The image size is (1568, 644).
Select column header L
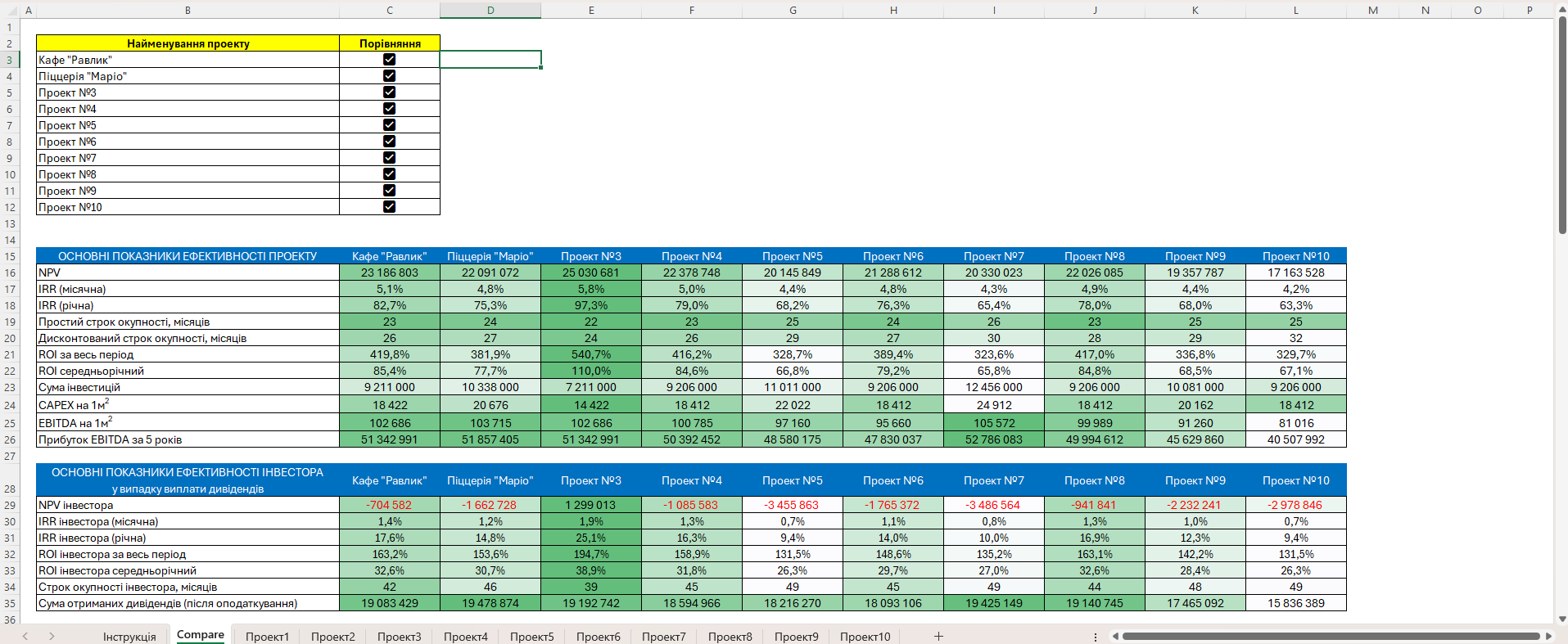pyautogui.click(x=1296, y=10)
